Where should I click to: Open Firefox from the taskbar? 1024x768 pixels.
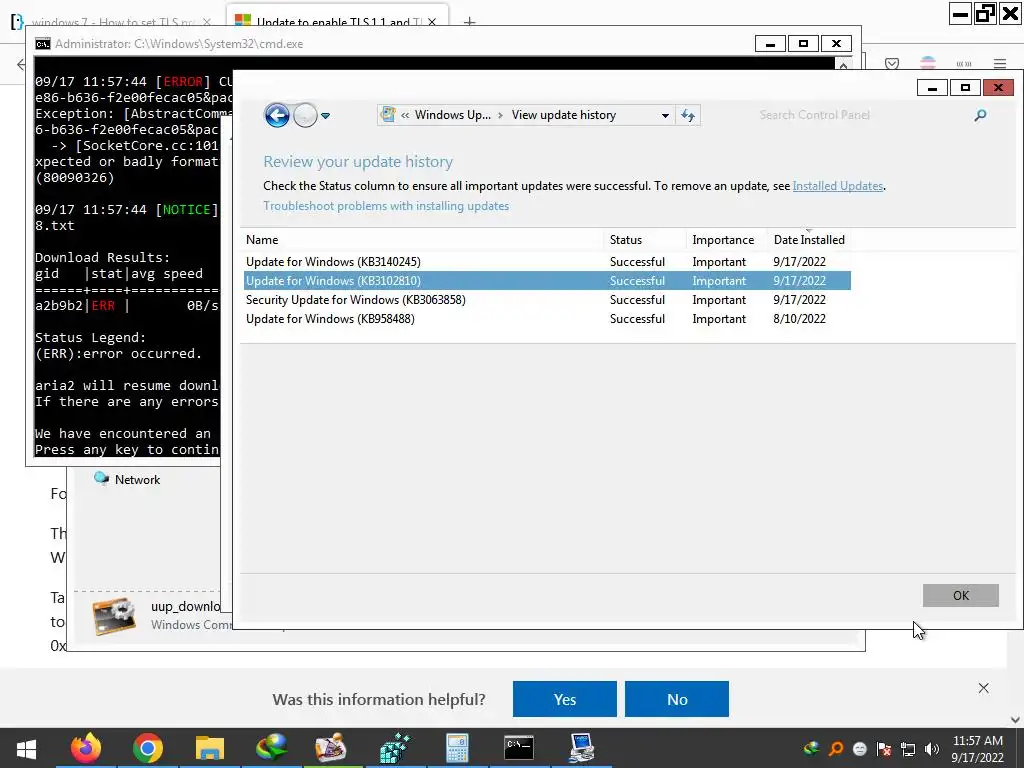tap(86, 748)
